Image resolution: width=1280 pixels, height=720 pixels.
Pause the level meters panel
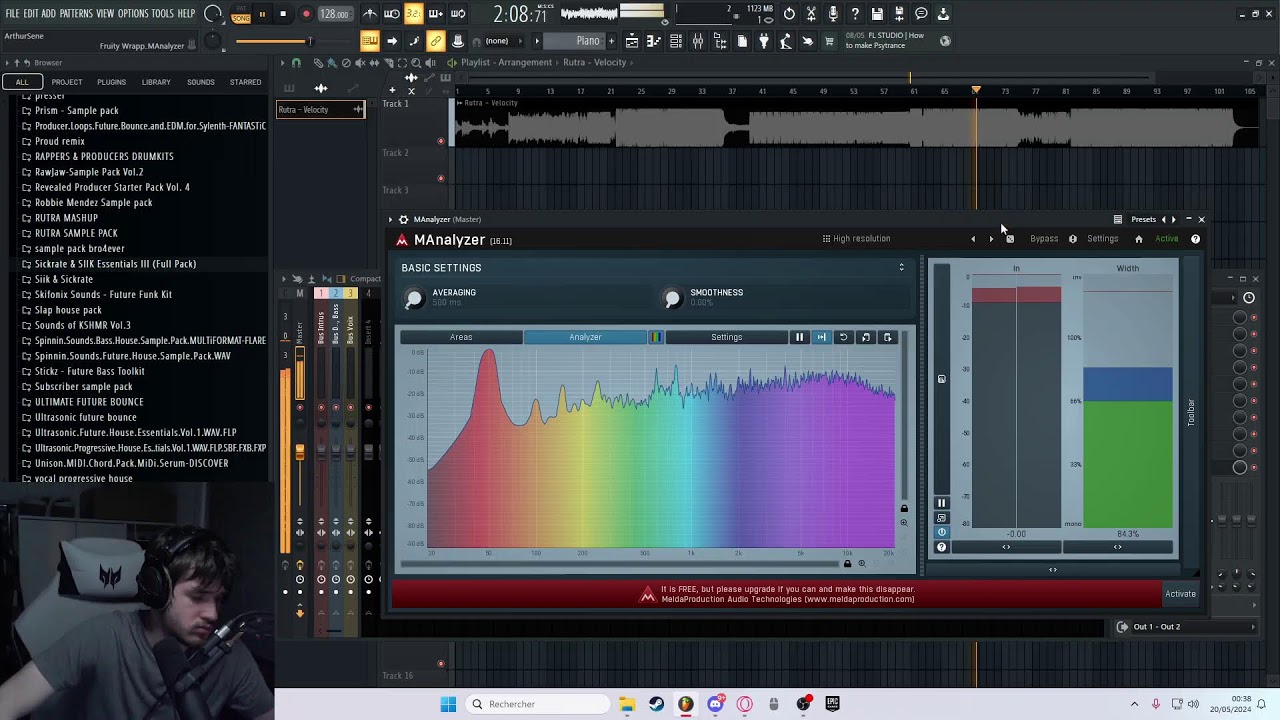(941, 503)
